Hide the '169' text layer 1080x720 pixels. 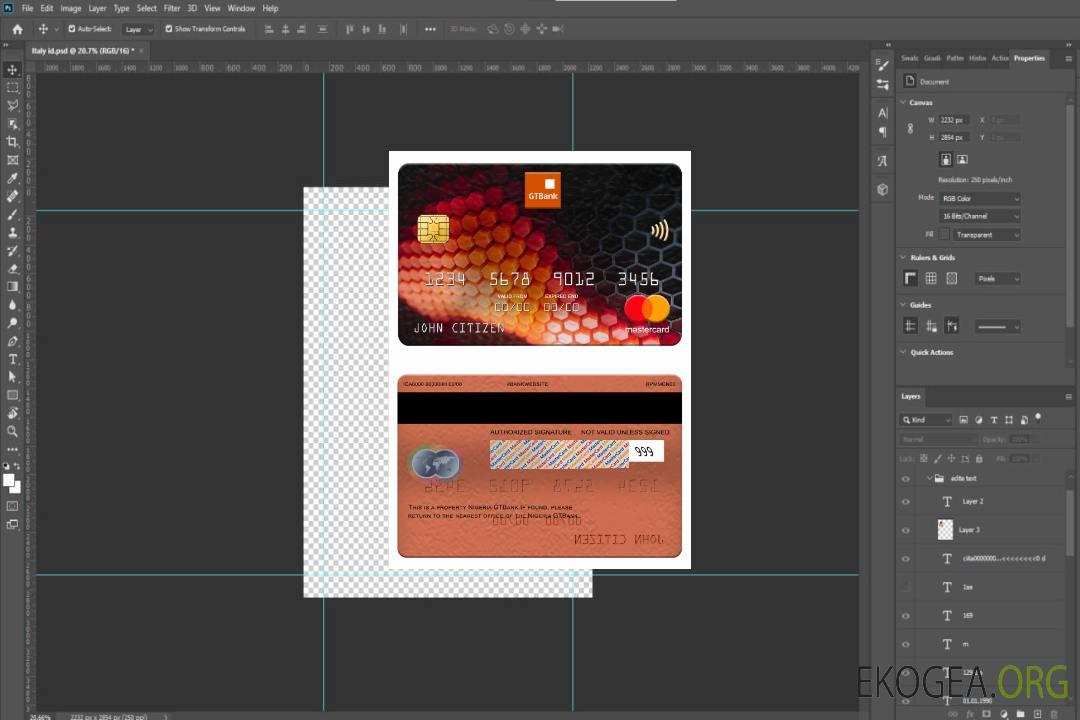(906, 616)
